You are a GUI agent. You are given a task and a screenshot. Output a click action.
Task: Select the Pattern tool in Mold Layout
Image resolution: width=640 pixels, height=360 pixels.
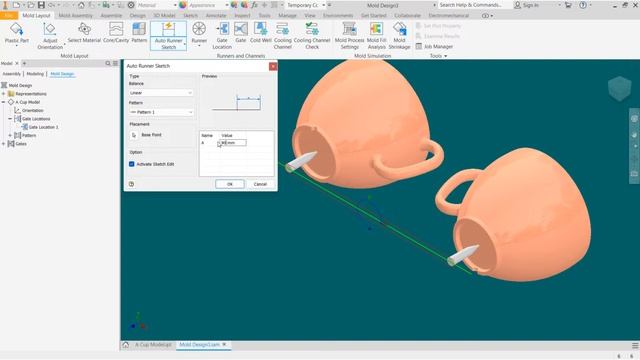pyautogui.click(x=139, y=33)
